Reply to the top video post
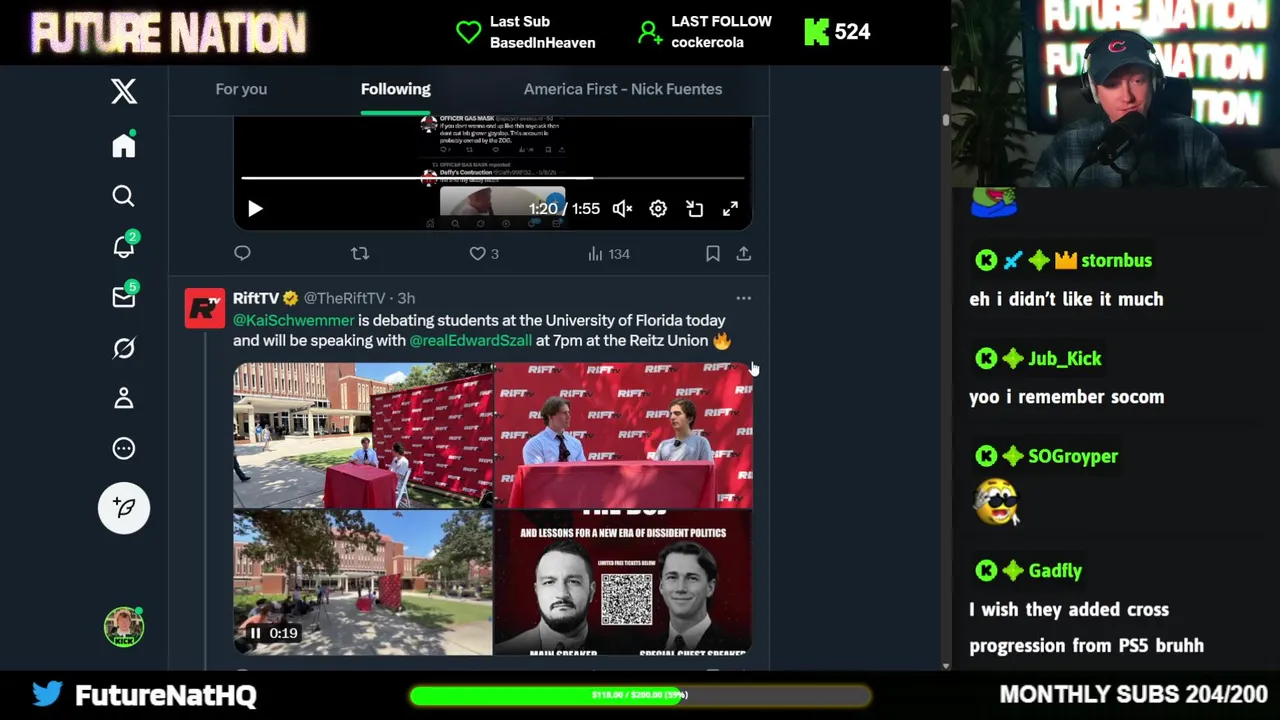 (242, 253)
